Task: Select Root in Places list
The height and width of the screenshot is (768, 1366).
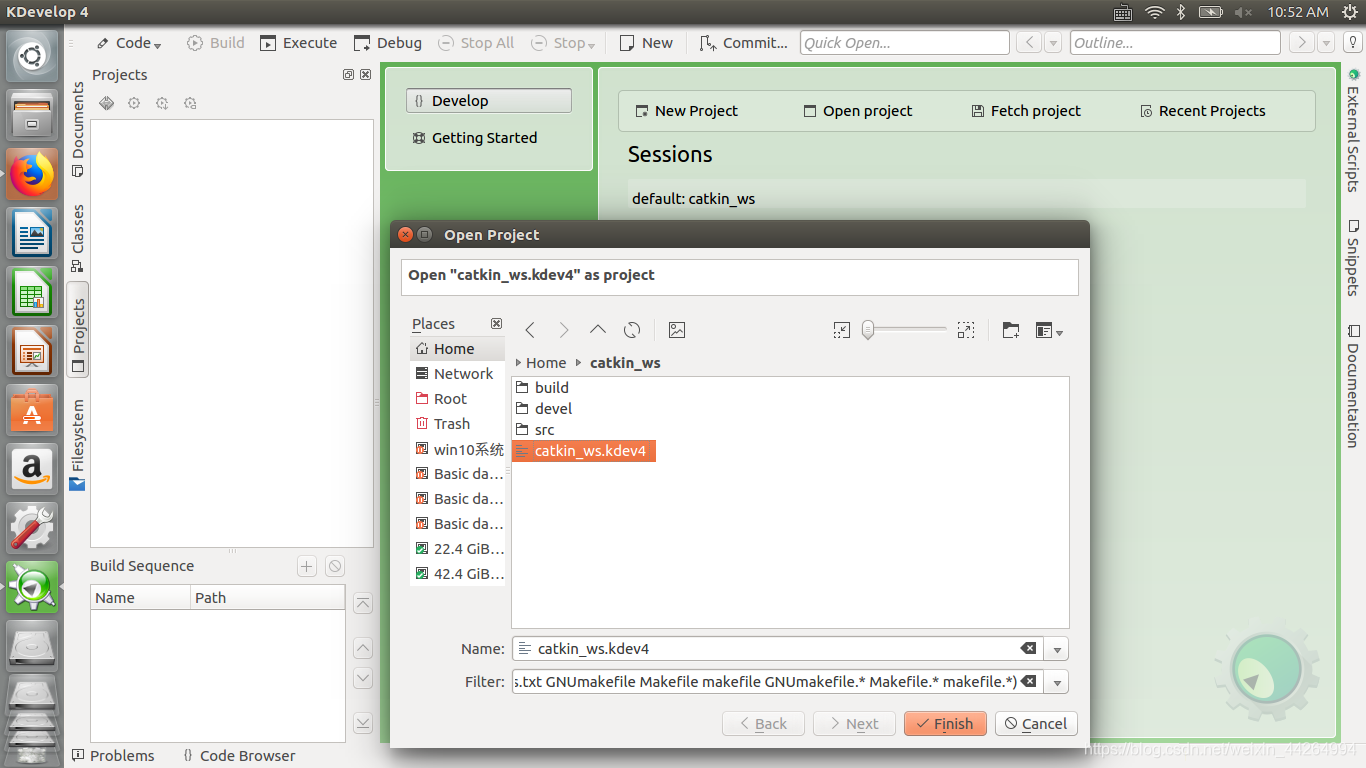Action: click(x=457, y=399)
